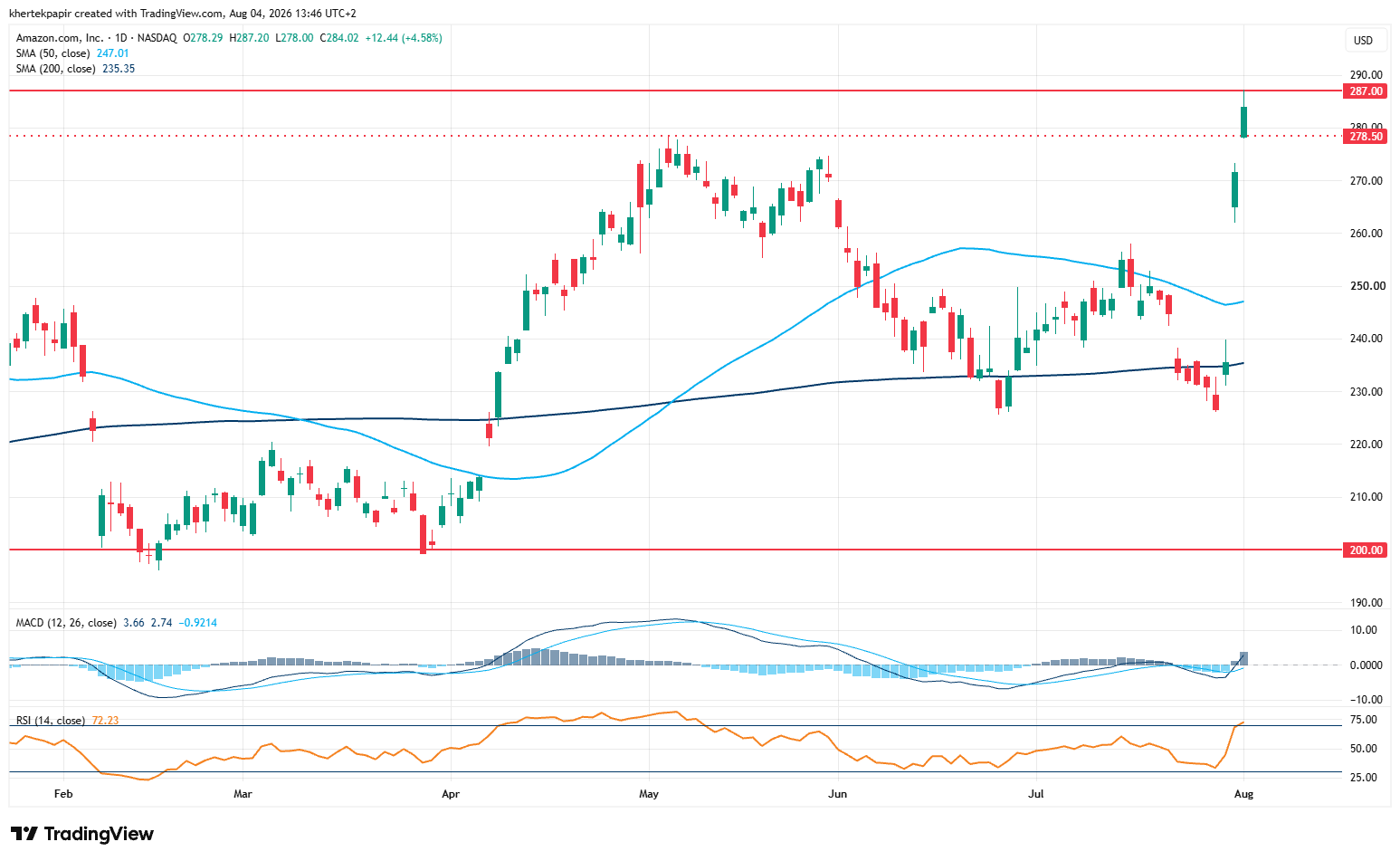Click the USD currency label
The width and height of the screenshot is (1400, 861).
1363,41
